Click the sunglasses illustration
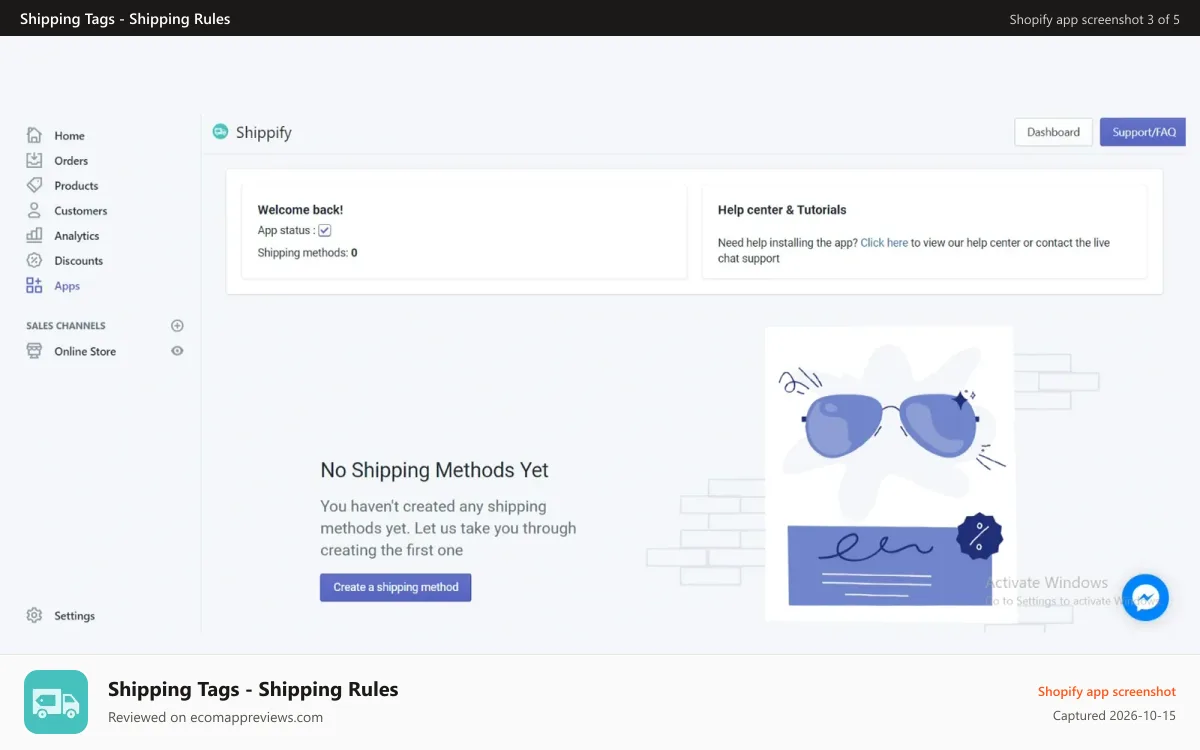Viewport: 1200px width, 750px height. [890, 425]
